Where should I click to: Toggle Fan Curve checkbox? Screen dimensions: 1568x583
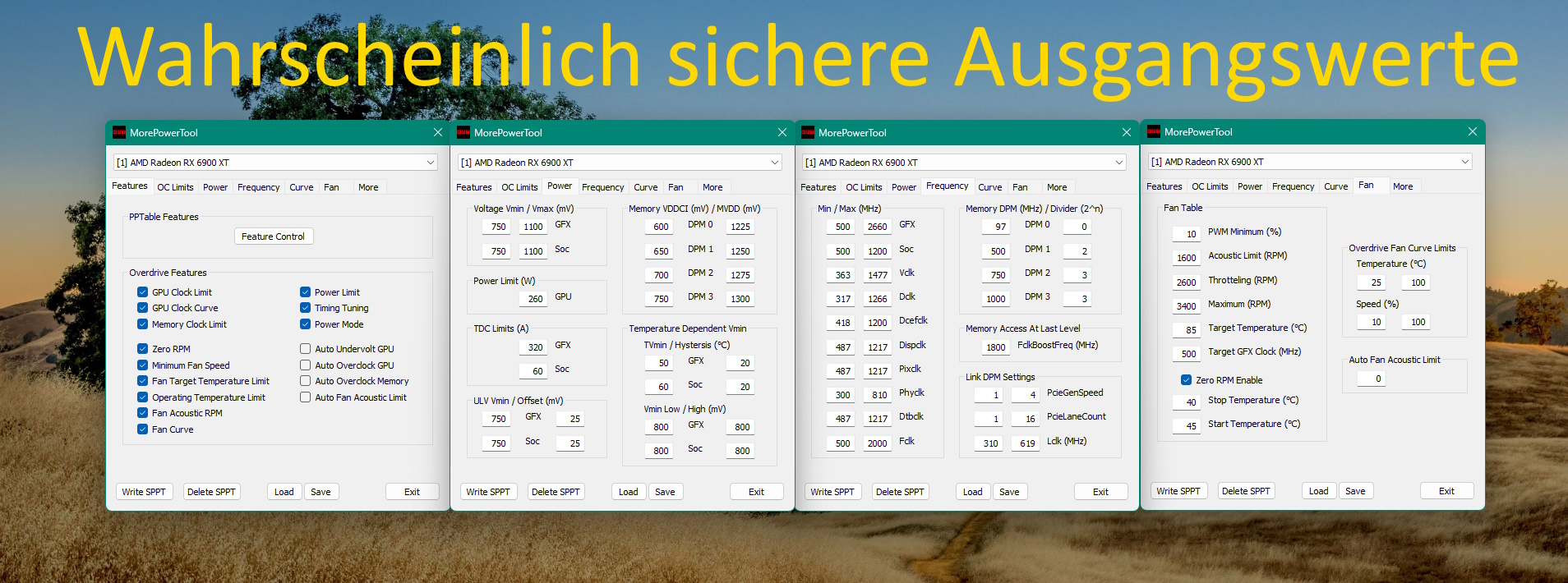click(143, 429)
